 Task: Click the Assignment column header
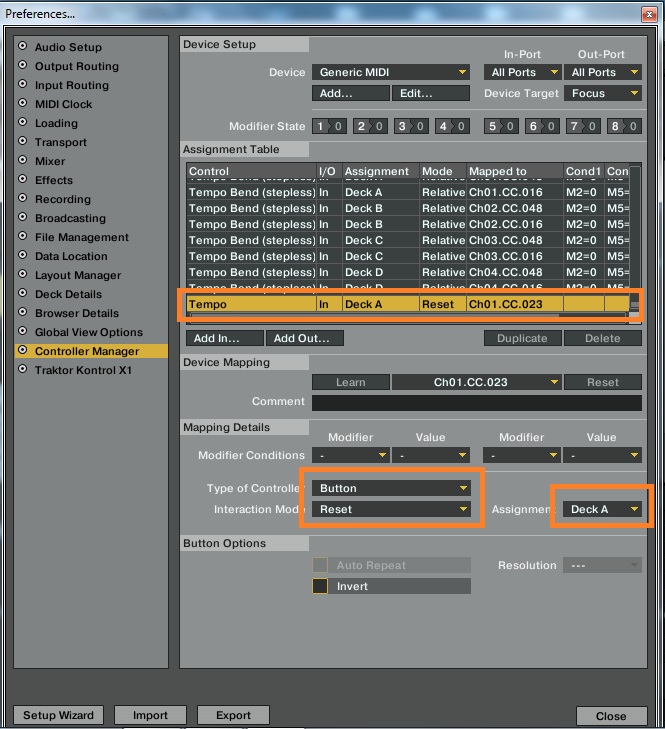pos(381,171)
